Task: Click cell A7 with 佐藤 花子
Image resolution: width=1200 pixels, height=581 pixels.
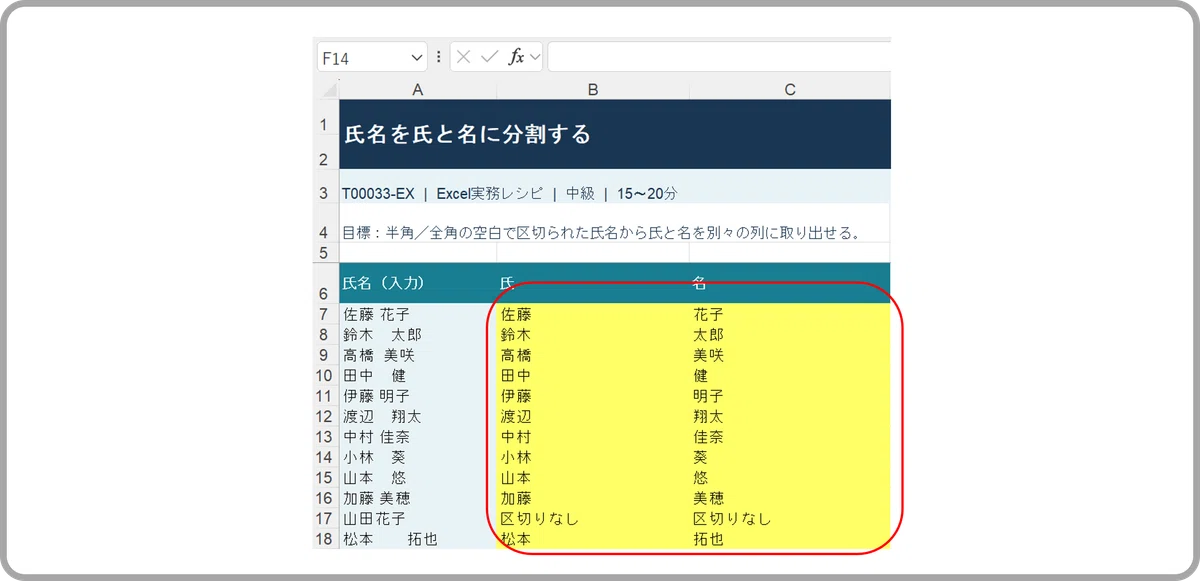Action: tap(418, 314)
